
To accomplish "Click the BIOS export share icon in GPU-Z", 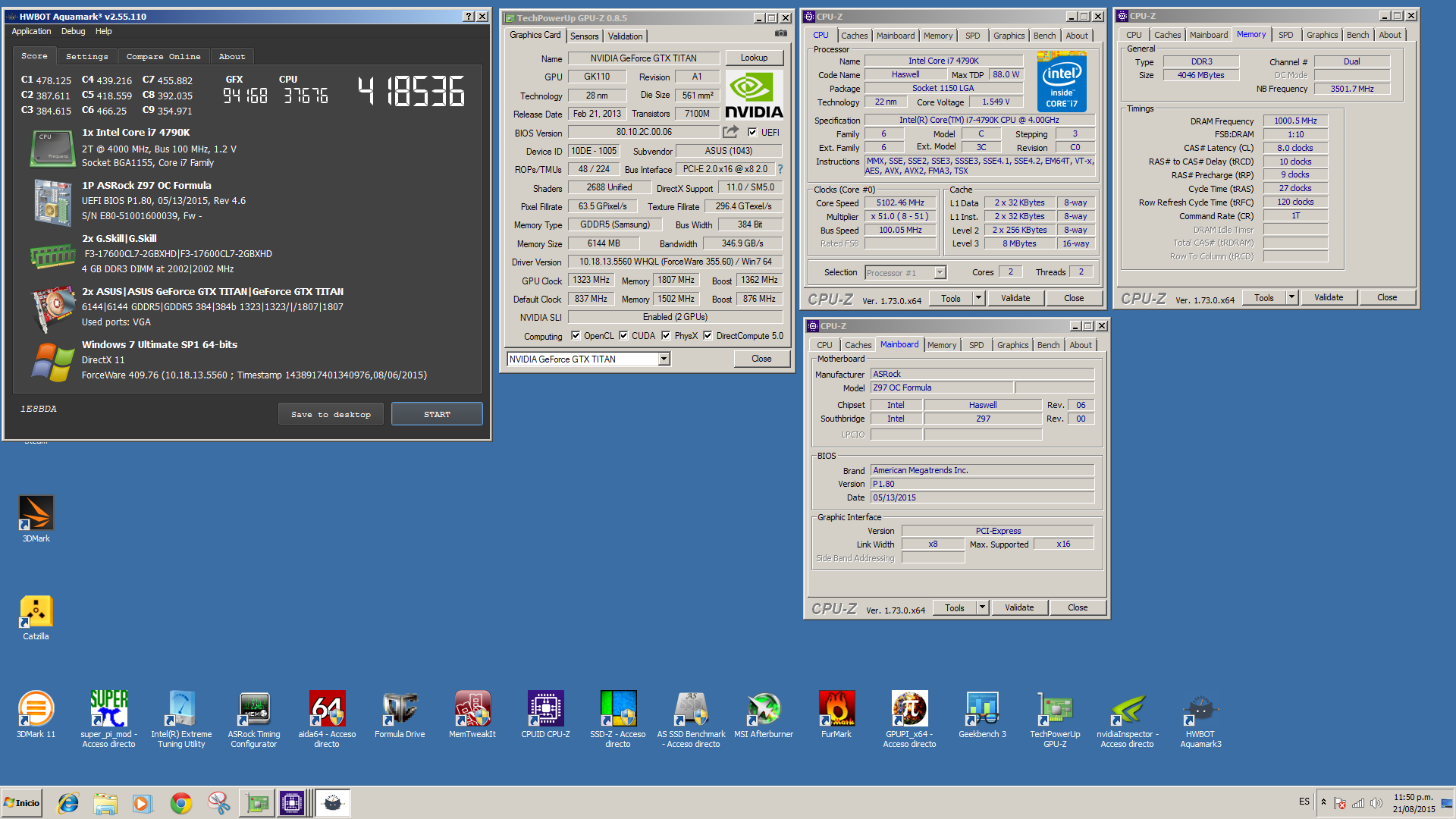I will click(x=730, y=131).
